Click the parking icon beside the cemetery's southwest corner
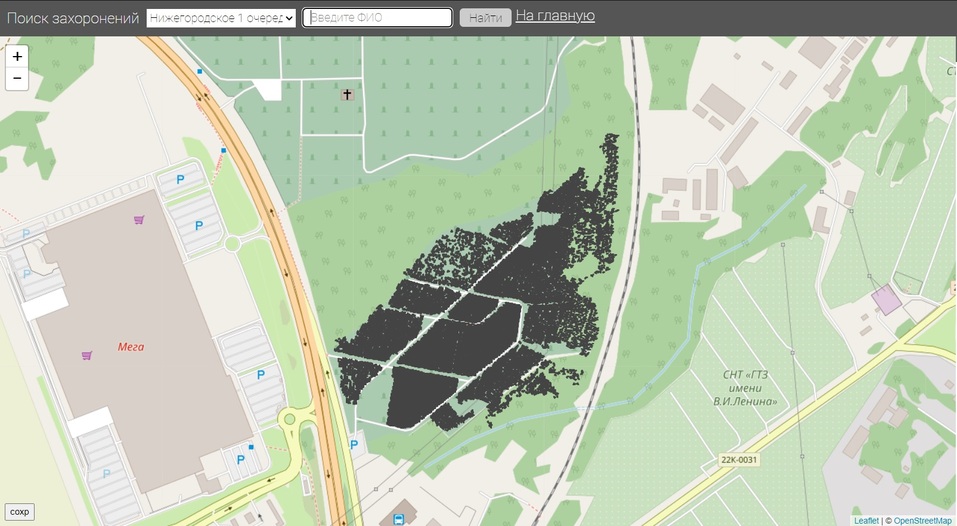This screenshot has width=957, height=526. tap(353, 444)
